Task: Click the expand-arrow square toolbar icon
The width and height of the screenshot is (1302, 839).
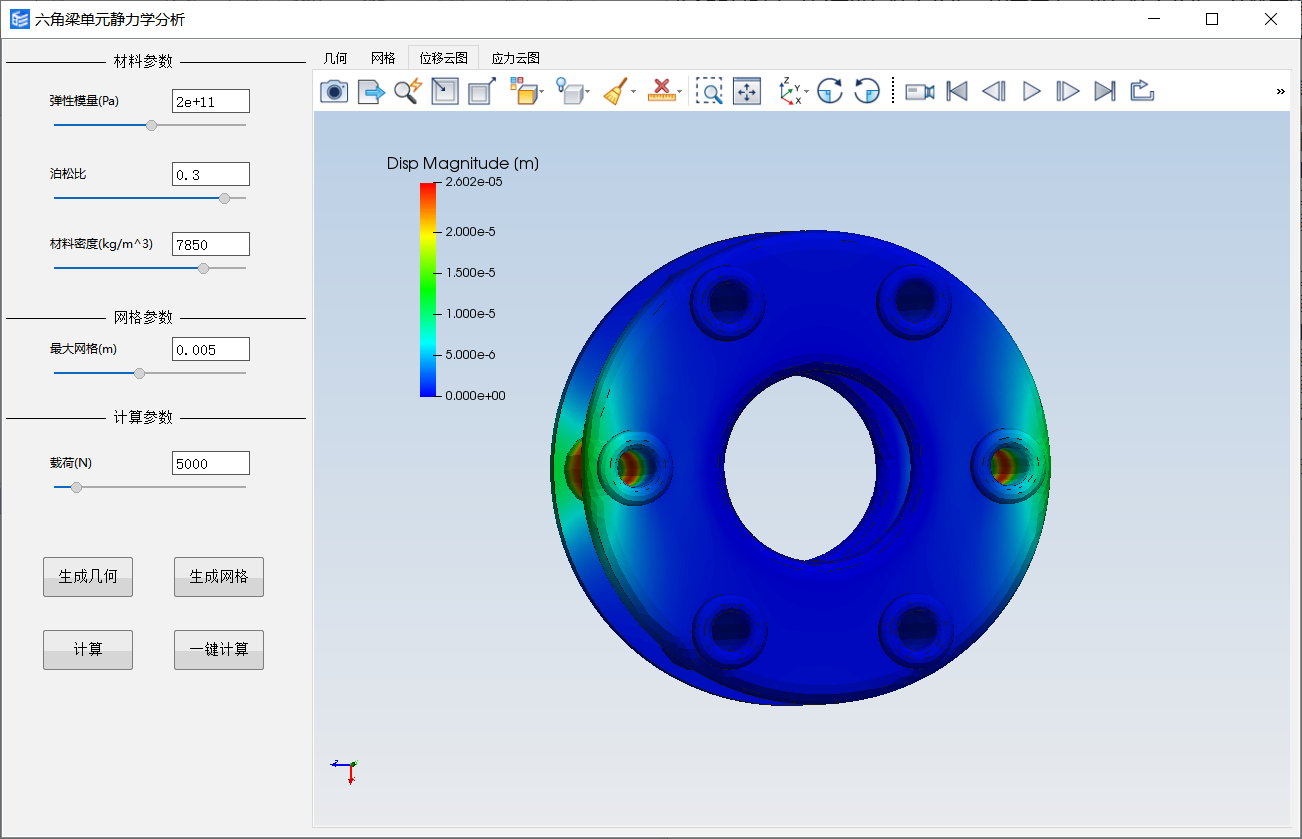Action: coord(481,92)
